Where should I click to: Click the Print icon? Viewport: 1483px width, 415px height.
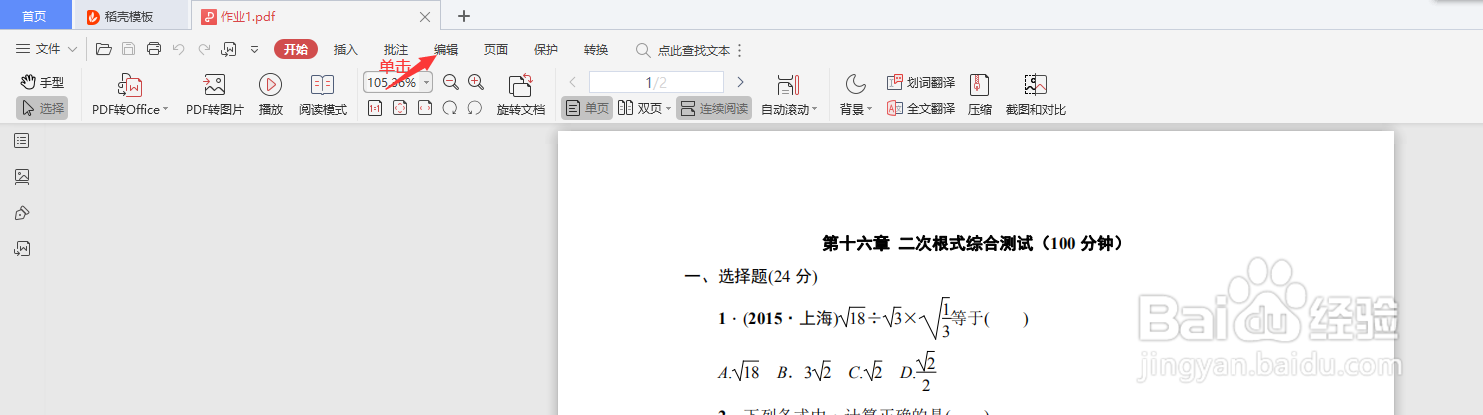click(x=154, y=49)
